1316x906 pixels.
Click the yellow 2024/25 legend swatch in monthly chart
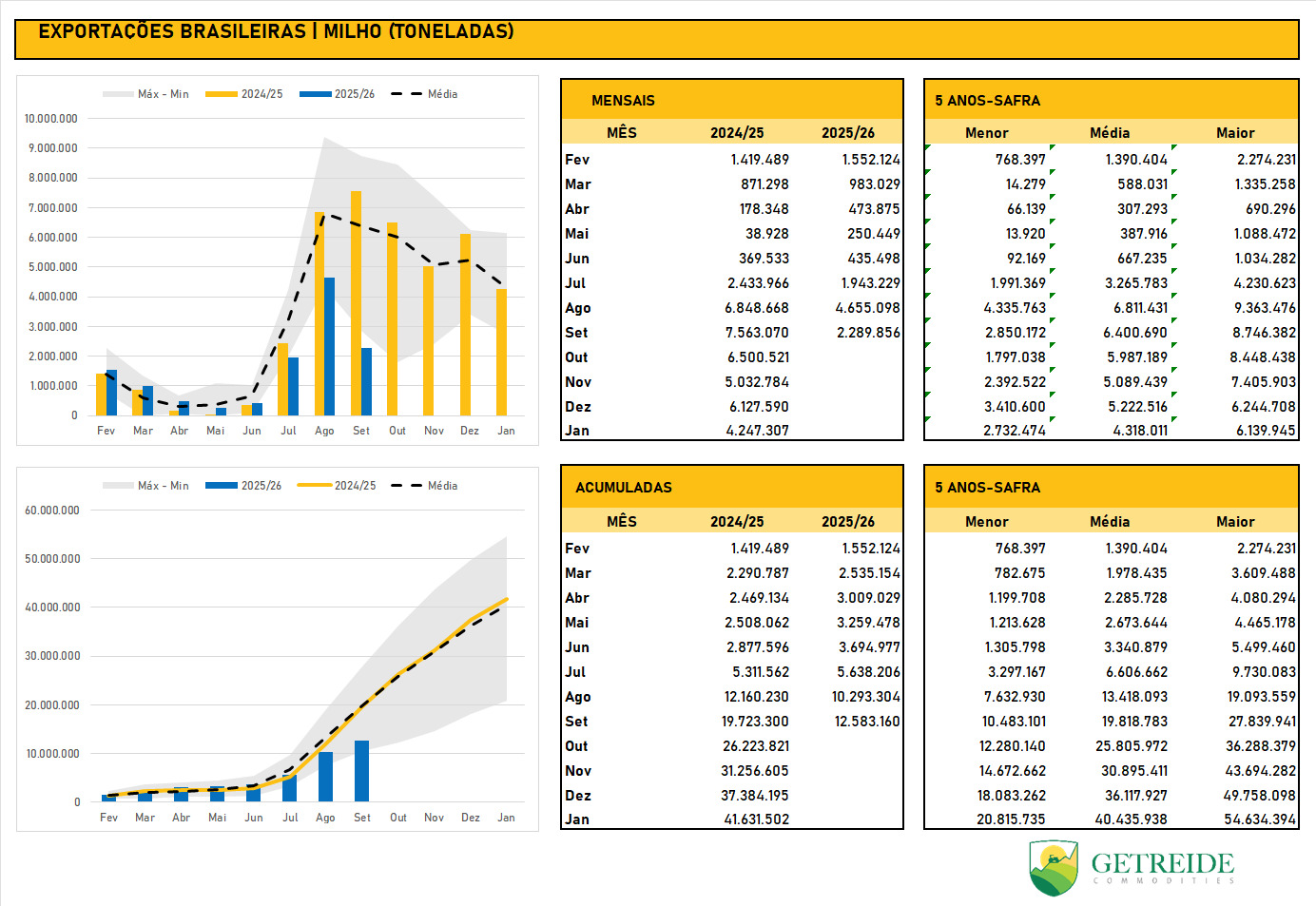[221, 94]
